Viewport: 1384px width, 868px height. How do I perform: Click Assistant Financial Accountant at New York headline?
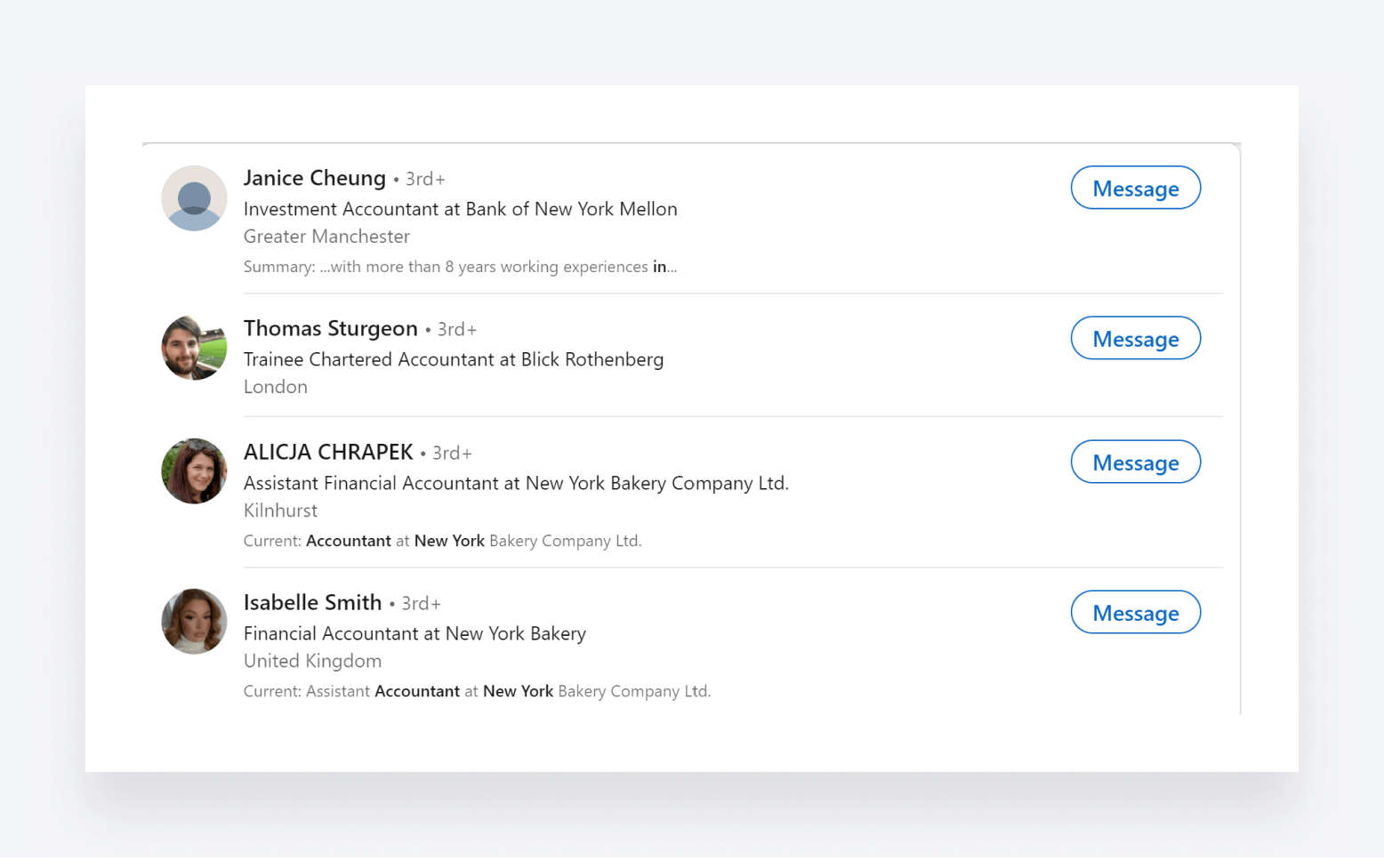pos(516,483)
